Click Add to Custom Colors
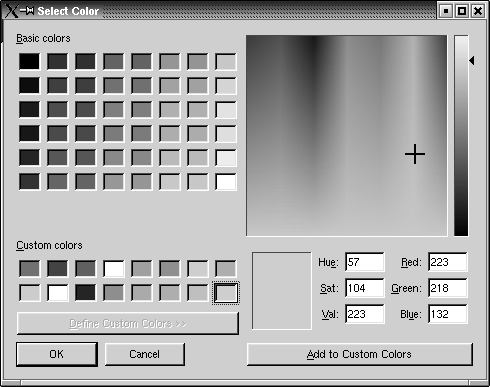 pos(359,354)
